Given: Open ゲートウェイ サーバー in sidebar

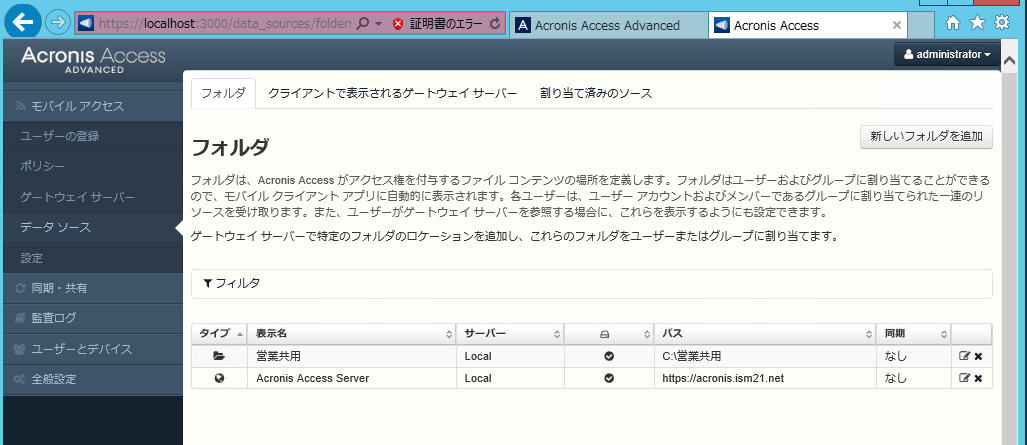Looking at the screenshot, I should pos(77,197).
